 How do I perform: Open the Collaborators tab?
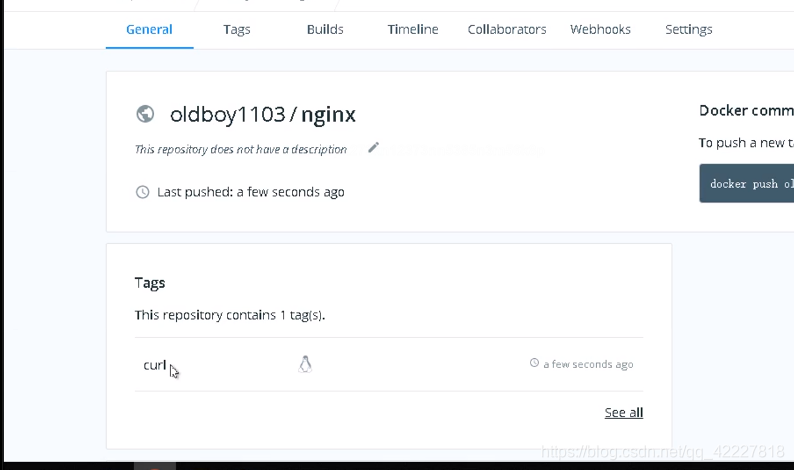507,29
